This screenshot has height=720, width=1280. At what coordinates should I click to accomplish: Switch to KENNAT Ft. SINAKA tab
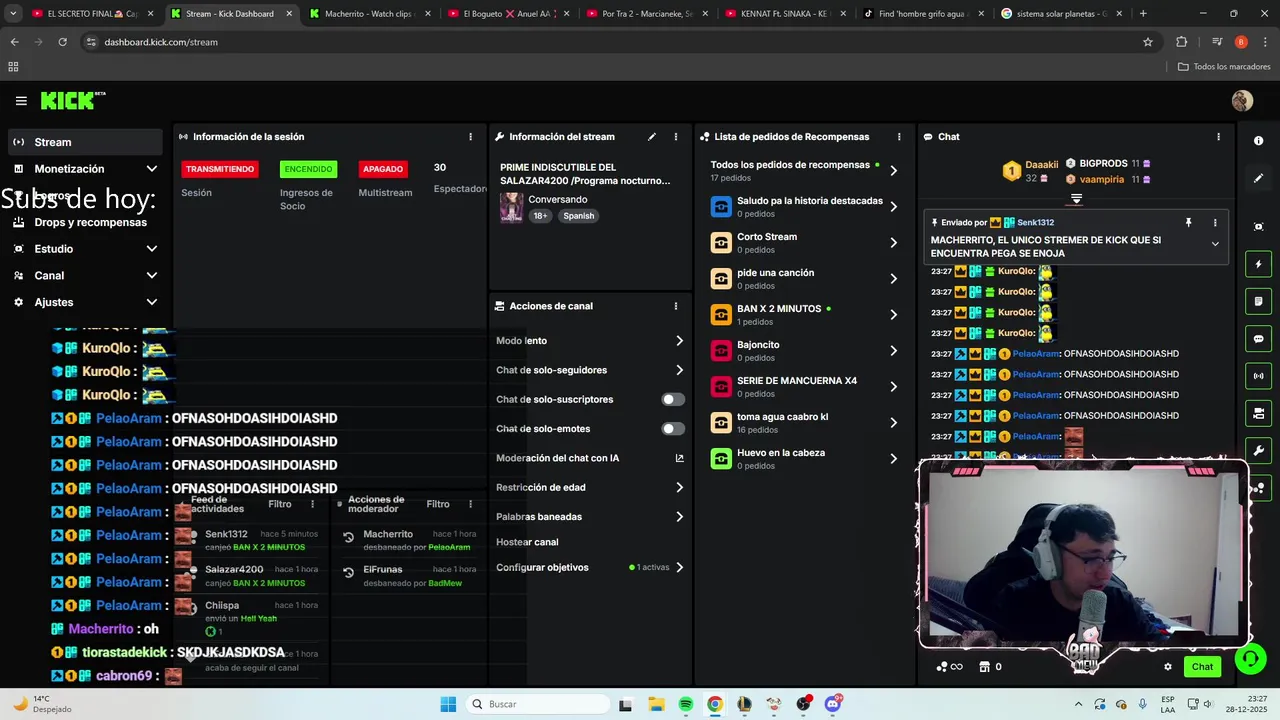coord(784,14)
